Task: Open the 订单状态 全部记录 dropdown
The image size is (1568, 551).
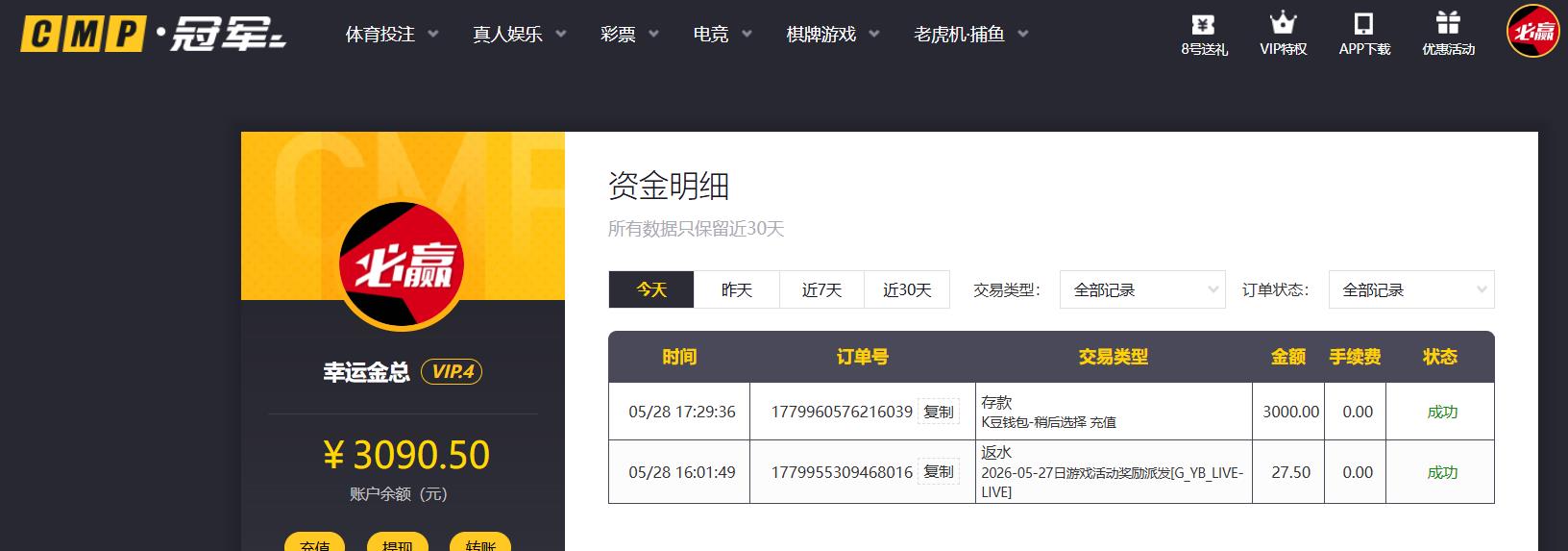Action: 1411,289
